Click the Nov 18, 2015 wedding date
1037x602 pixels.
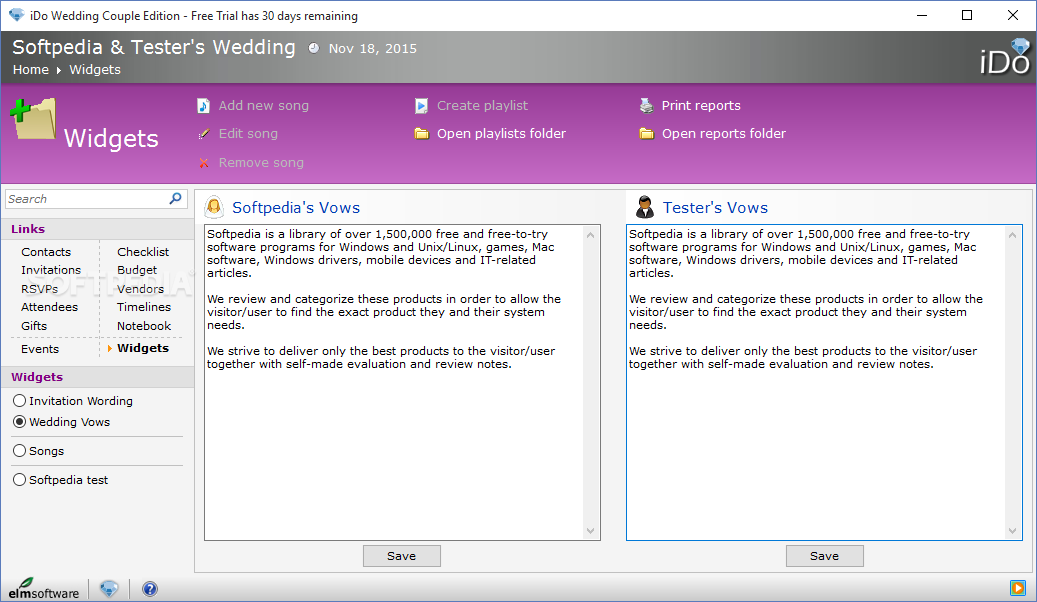pyautogui.click(x=372, y=48)
